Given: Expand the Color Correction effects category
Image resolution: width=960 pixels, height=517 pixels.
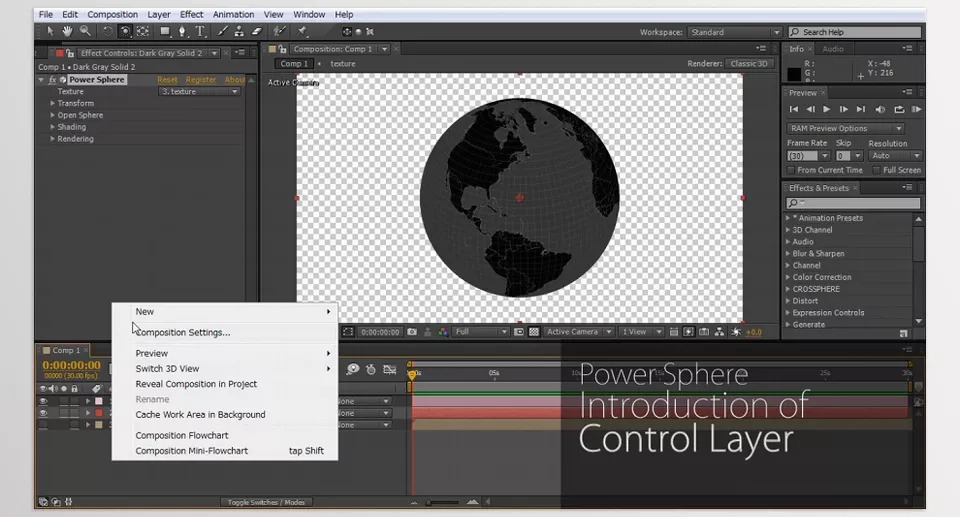Looking at the screenshot, I should tap(788, 277).
